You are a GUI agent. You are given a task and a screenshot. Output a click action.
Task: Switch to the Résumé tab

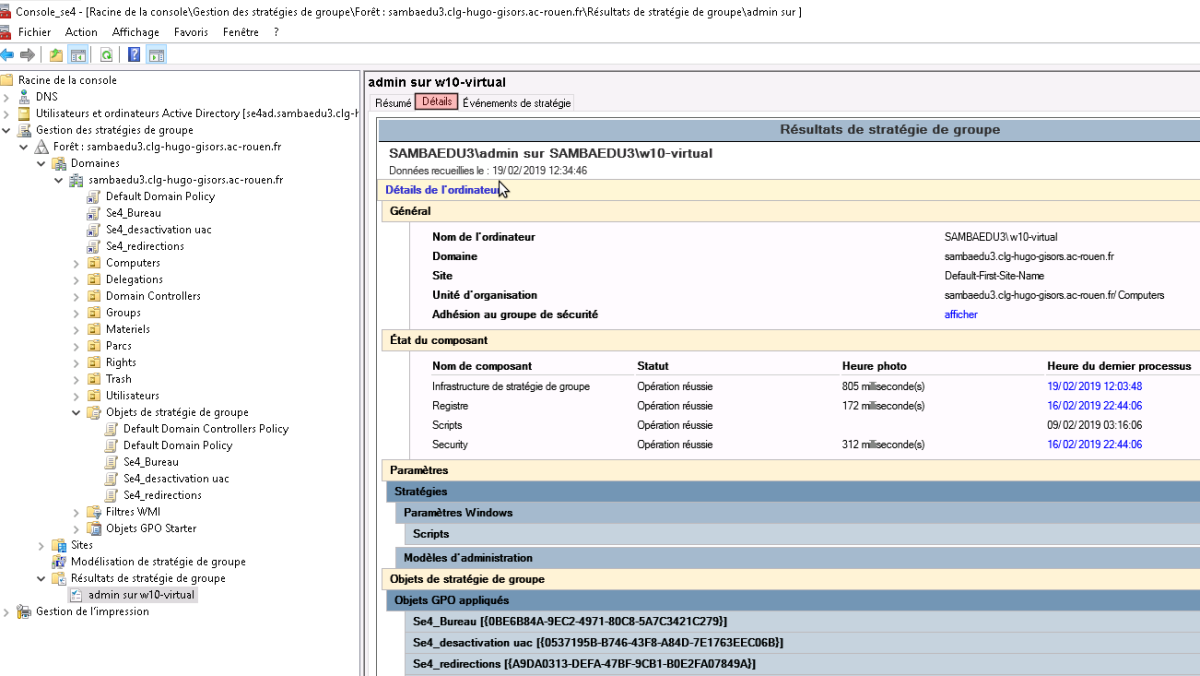click(x=393, y=103)
